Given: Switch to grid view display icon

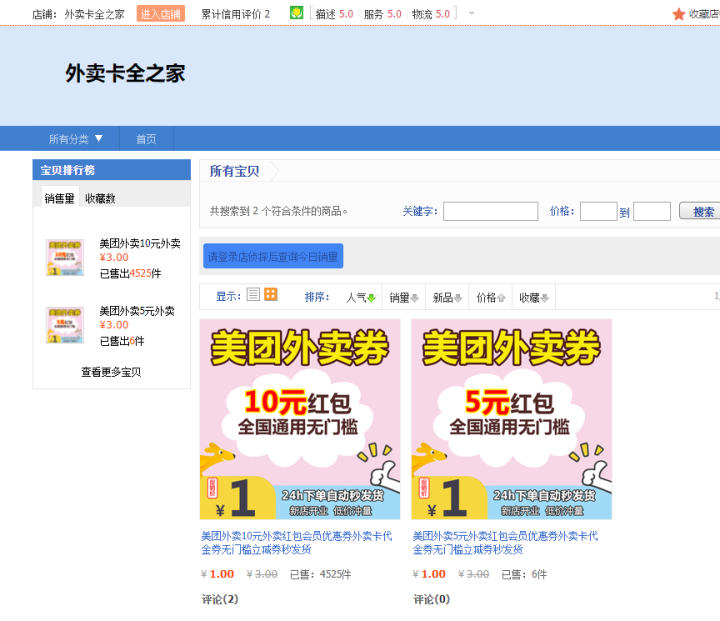Looking at the screenshot, I should 270,294.
